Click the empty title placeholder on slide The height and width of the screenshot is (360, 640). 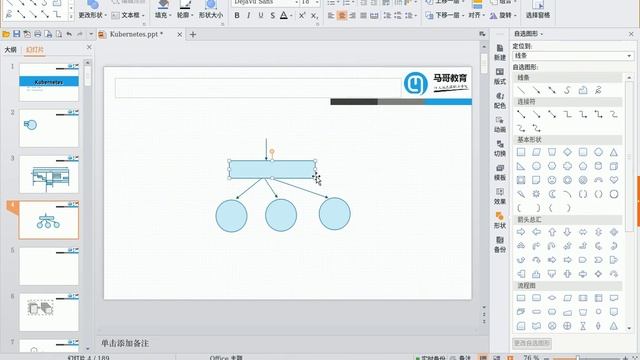click(x=258, y=88)
